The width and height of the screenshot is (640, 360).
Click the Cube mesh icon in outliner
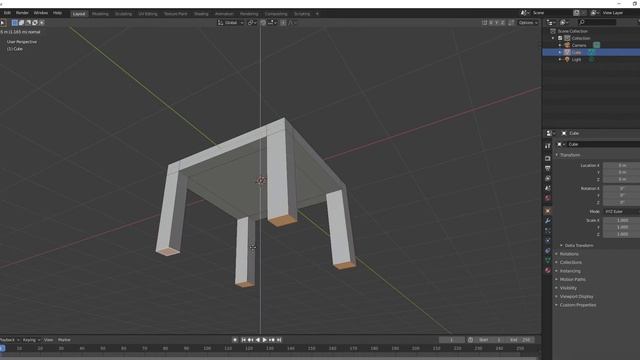click(567, 52)
